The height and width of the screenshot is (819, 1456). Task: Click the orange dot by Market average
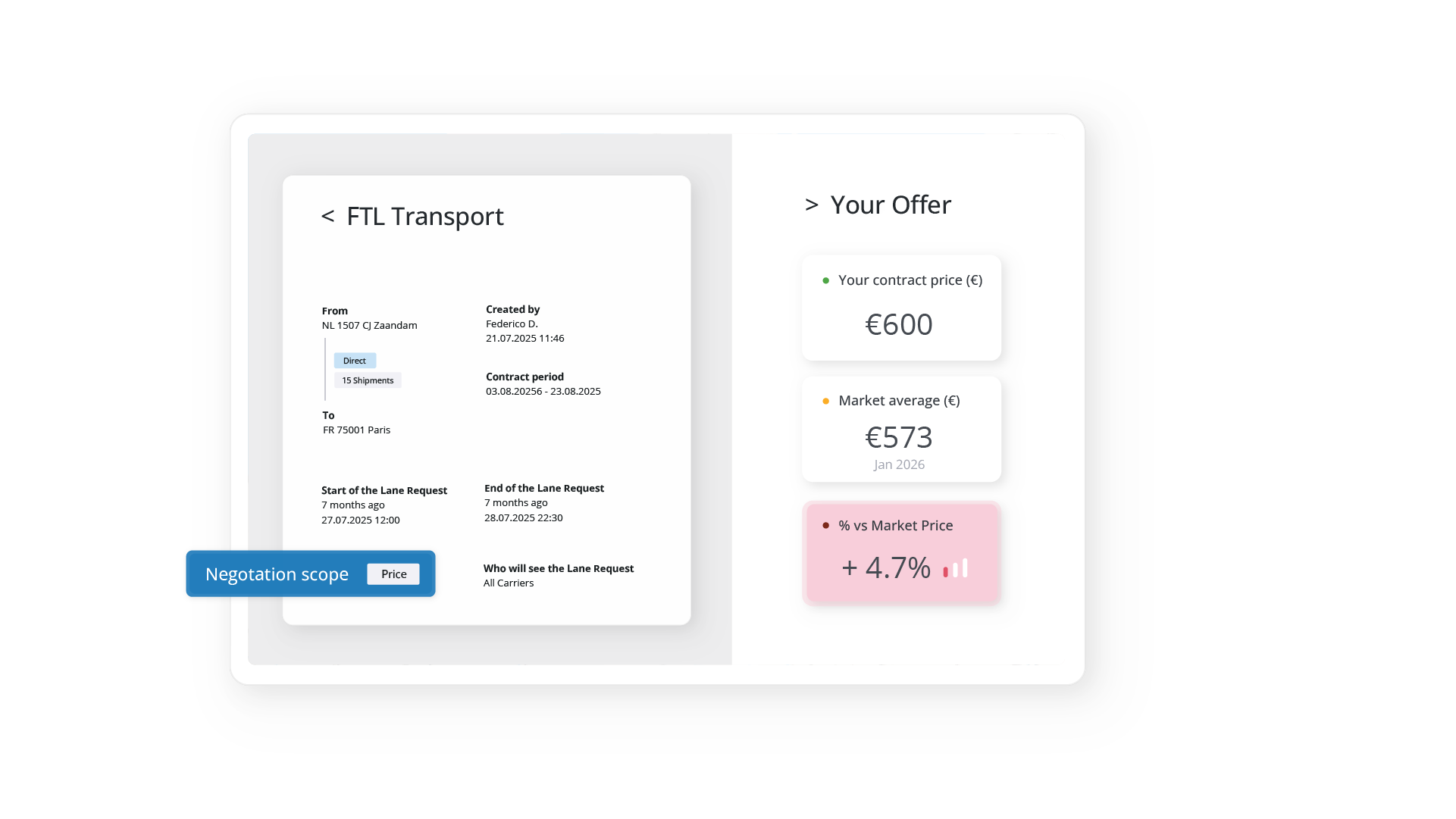[x=825, y=402]
